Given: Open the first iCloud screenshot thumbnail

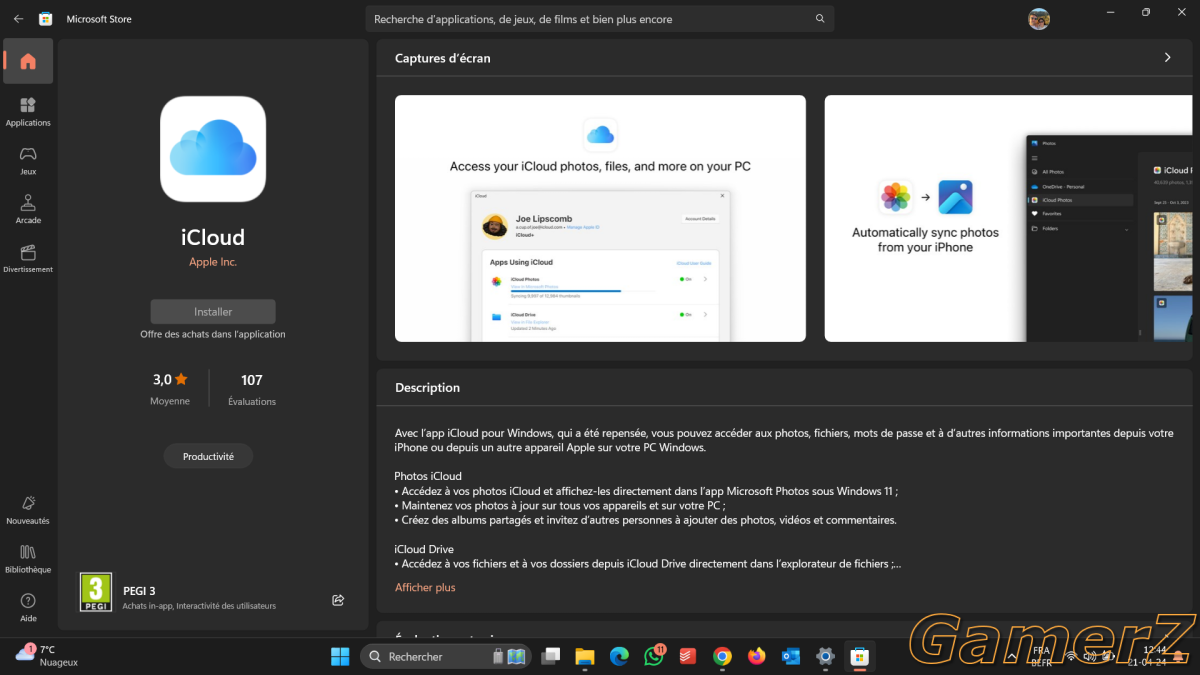Looking at the screenshot, I should point(600,218).
